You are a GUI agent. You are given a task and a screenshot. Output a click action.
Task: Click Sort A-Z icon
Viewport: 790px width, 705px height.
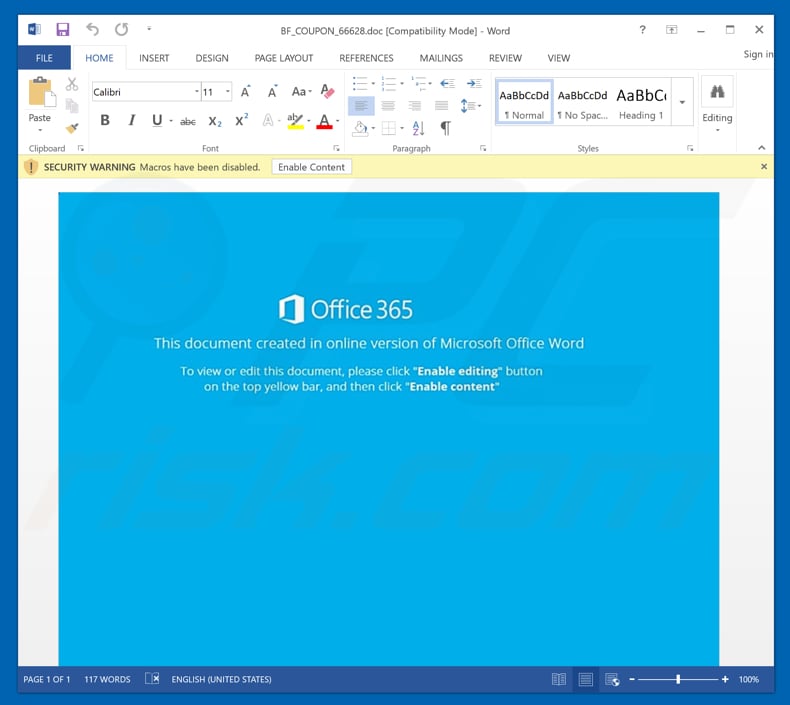pyautogui.click(x=418, y=129)
